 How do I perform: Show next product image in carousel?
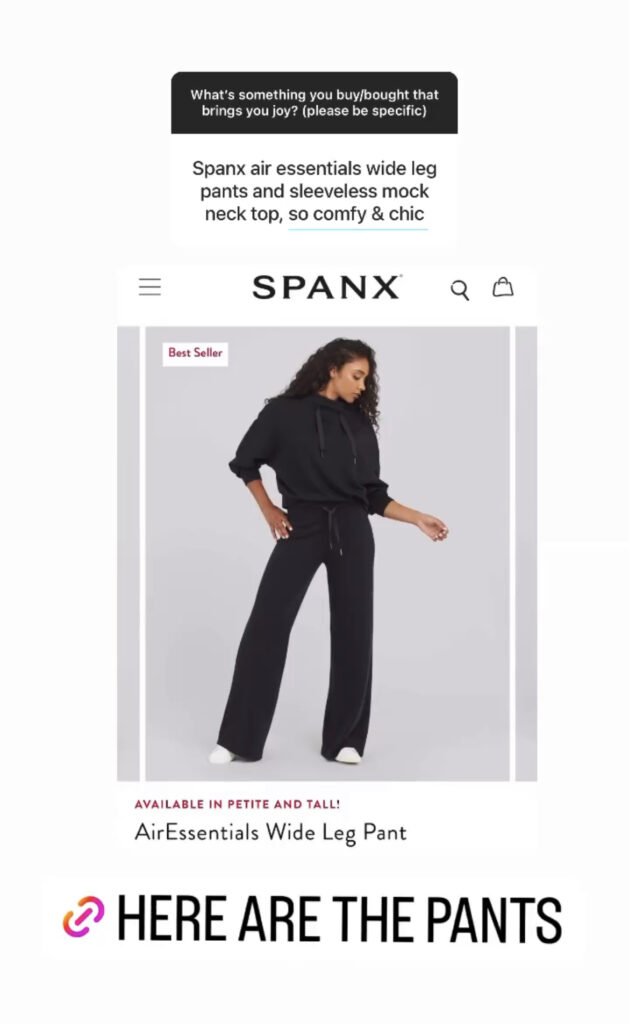[x=526, y=553]
